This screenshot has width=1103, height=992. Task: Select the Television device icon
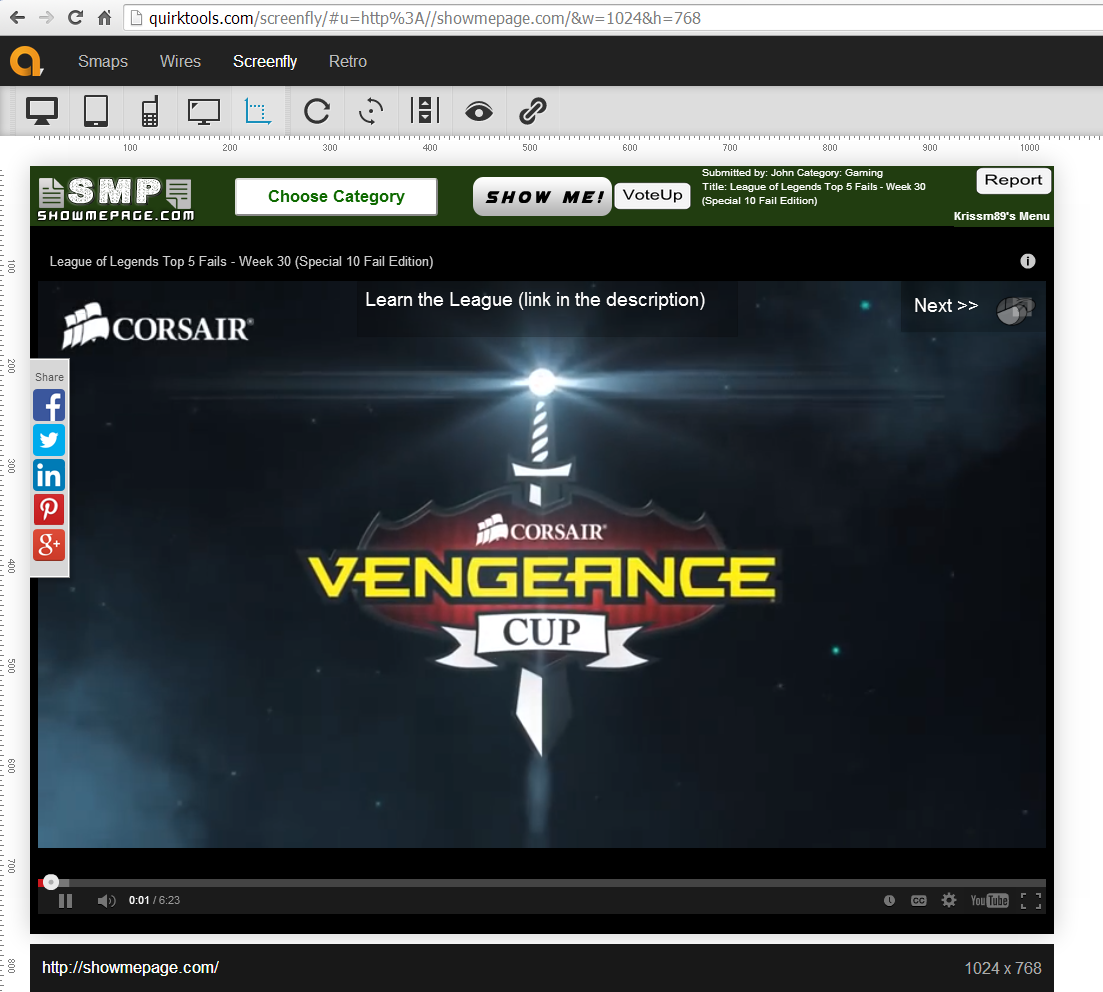click(x=204, y=111)
